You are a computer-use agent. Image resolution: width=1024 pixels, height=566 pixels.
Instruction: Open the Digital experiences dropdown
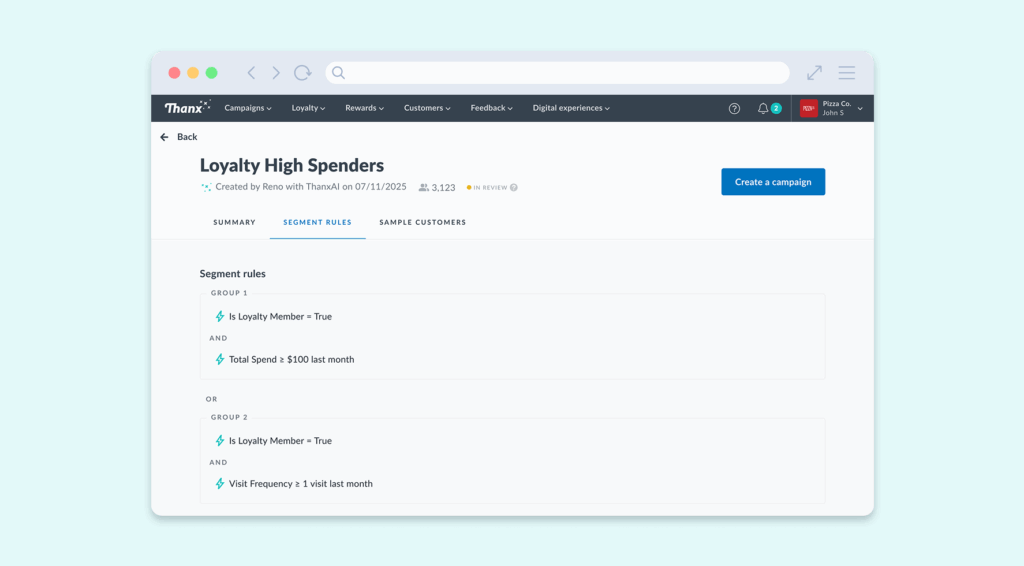click(570, 108)
